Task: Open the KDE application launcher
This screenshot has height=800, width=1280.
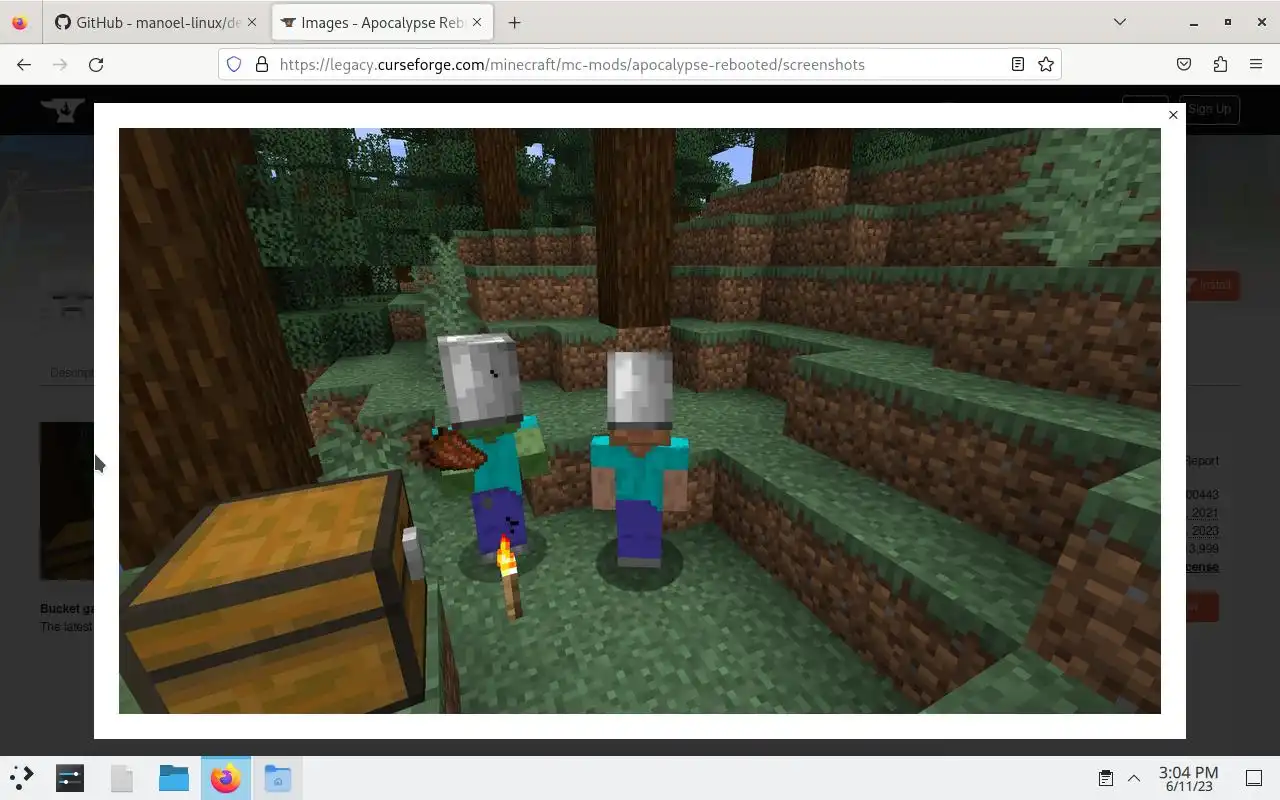Action: click(x=22, y=777)
